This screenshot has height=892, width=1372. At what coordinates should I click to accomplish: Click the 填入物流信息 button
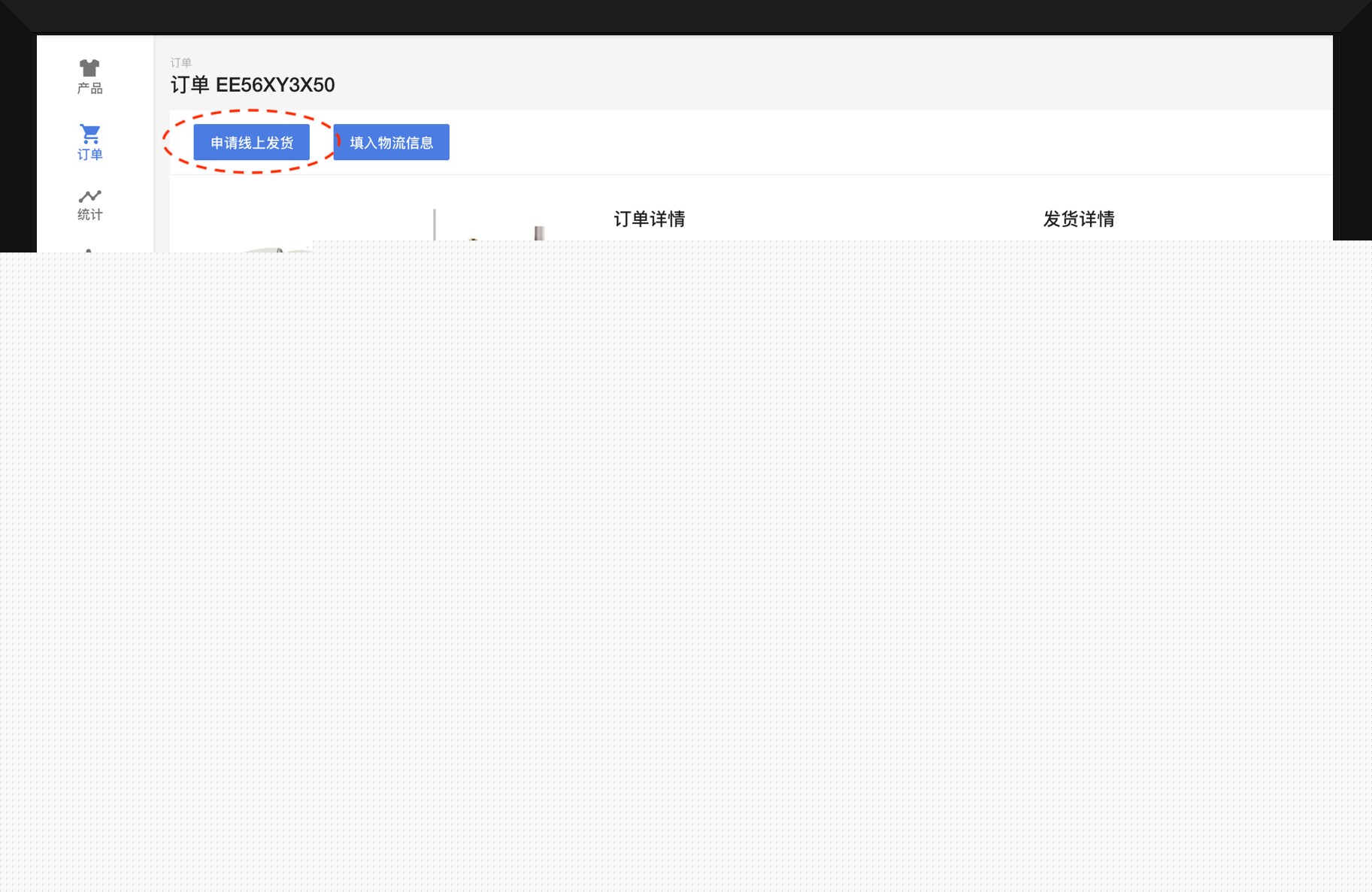click(x=392, y=143)
